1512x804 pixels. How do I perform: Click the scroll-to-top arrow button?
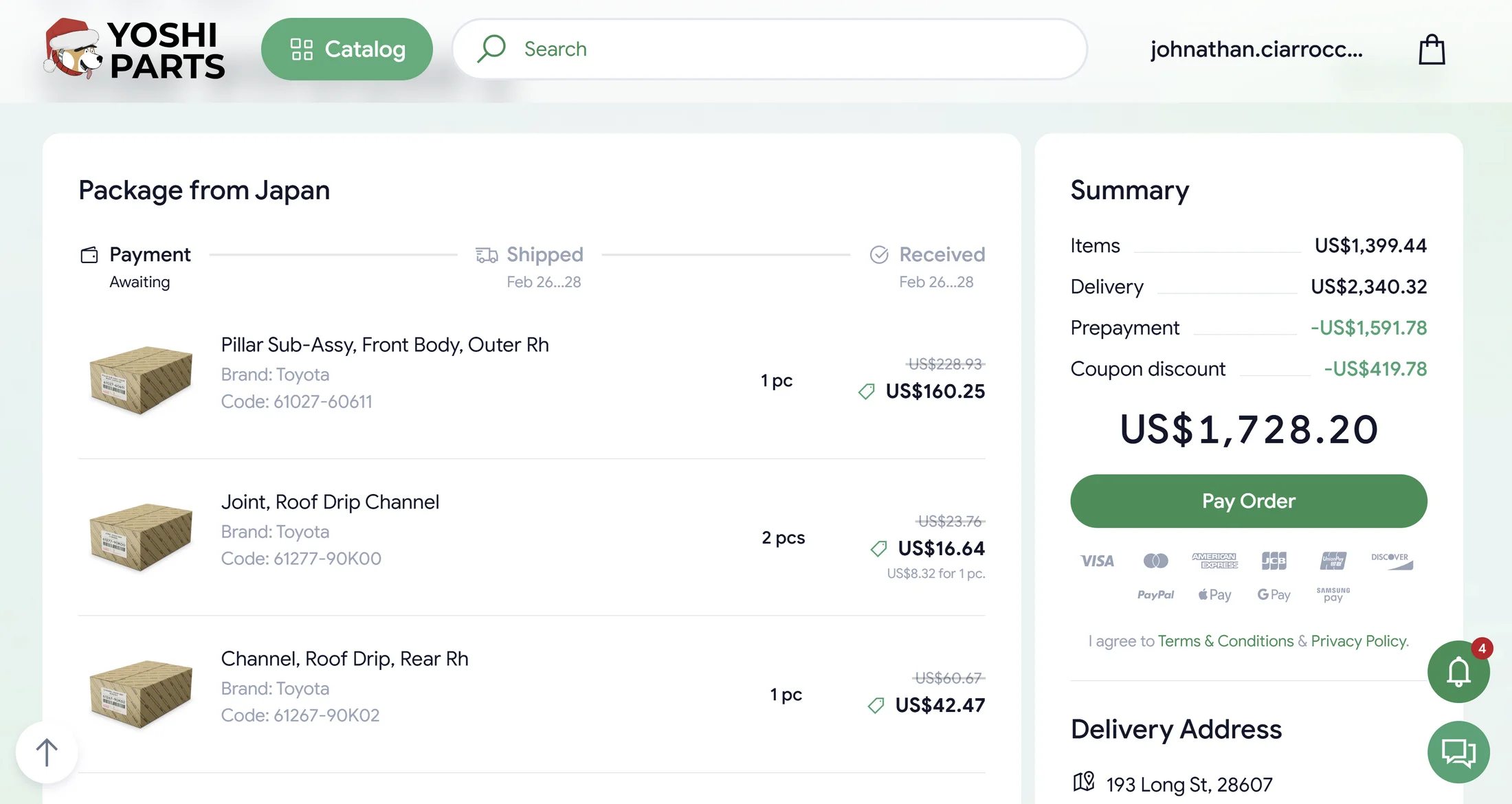click(x=47, y=752)
